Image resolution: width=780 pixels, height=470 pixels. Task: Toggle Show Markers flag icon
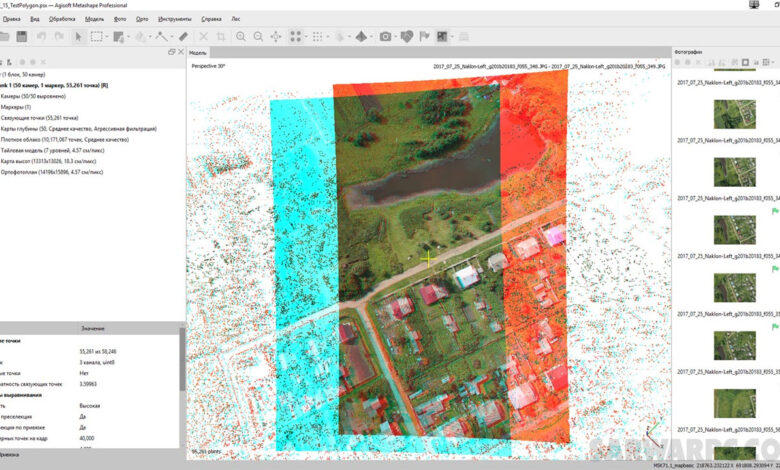(424, 36)
